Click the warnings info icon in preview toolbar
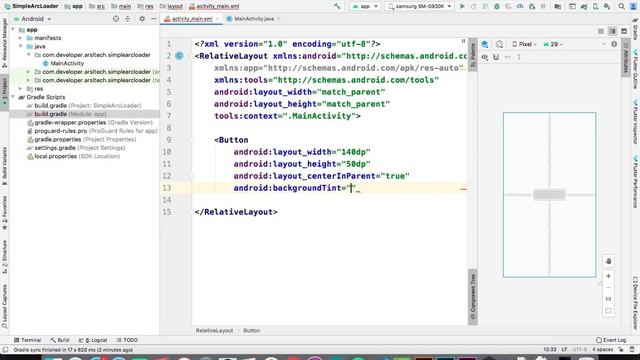Image resolution: width=640 pixels, height=360 pixels. coord(614,44)
